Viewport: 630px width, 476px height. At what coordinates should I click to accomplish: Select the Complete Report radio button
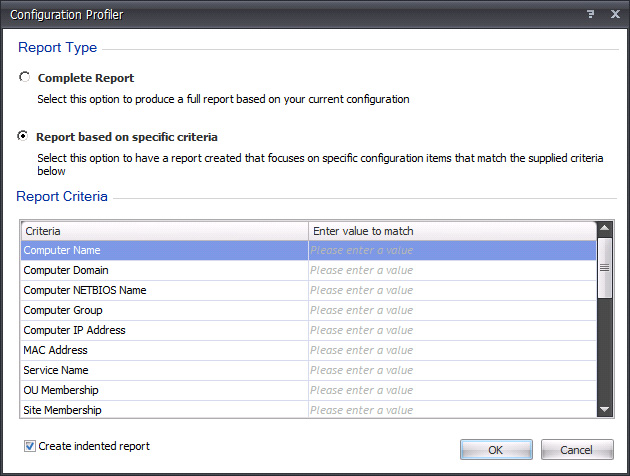click(x=24, y=77)
